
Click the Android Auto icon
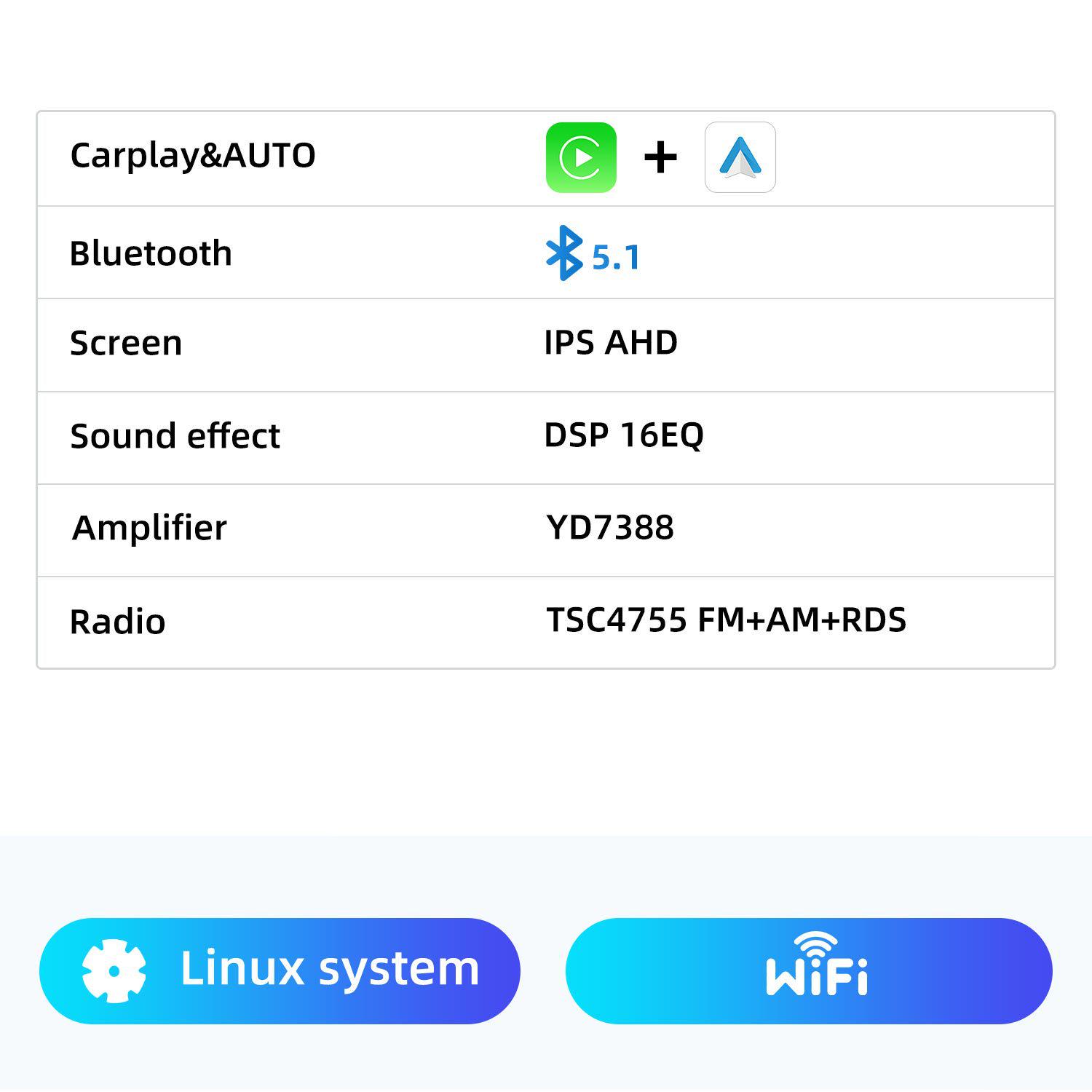(740, 157)
